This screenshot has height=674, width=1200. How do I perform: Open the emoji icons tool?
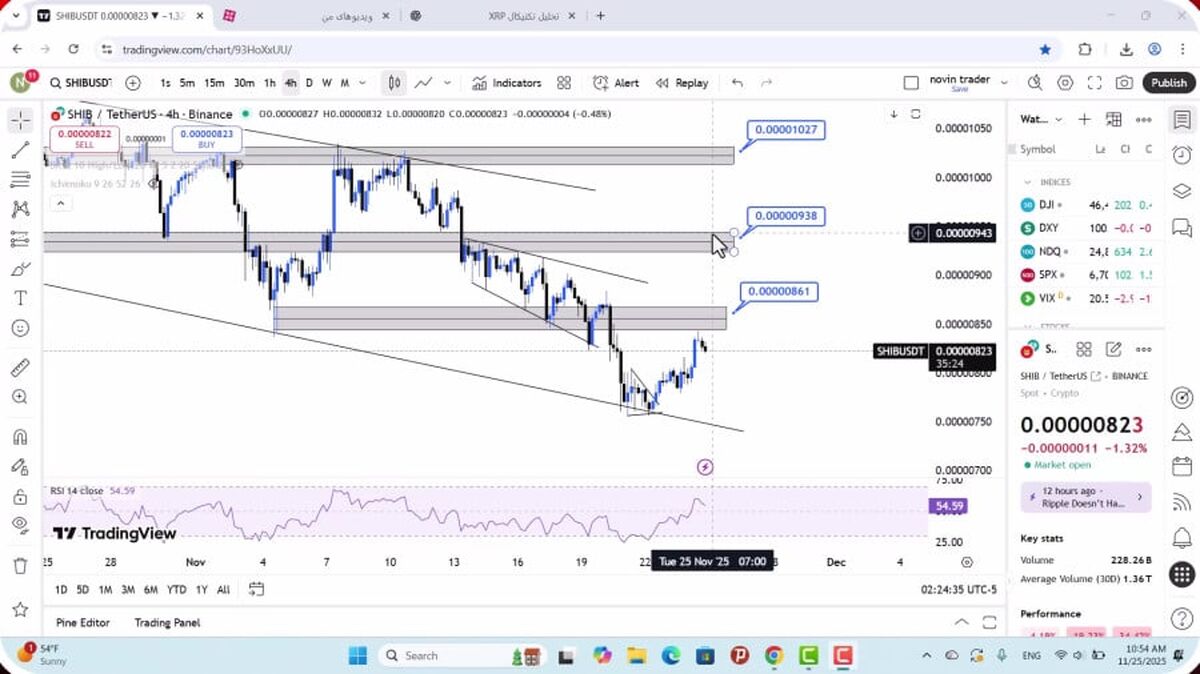[x=20, y=328]
